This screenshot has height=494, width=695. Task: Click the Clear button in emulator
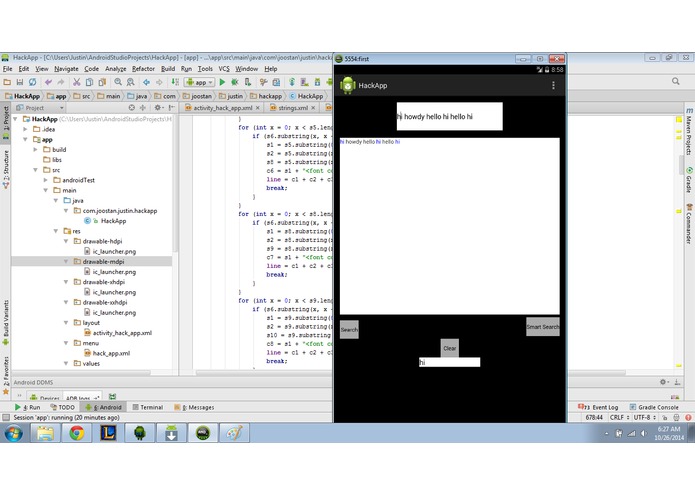pos(449,348)
